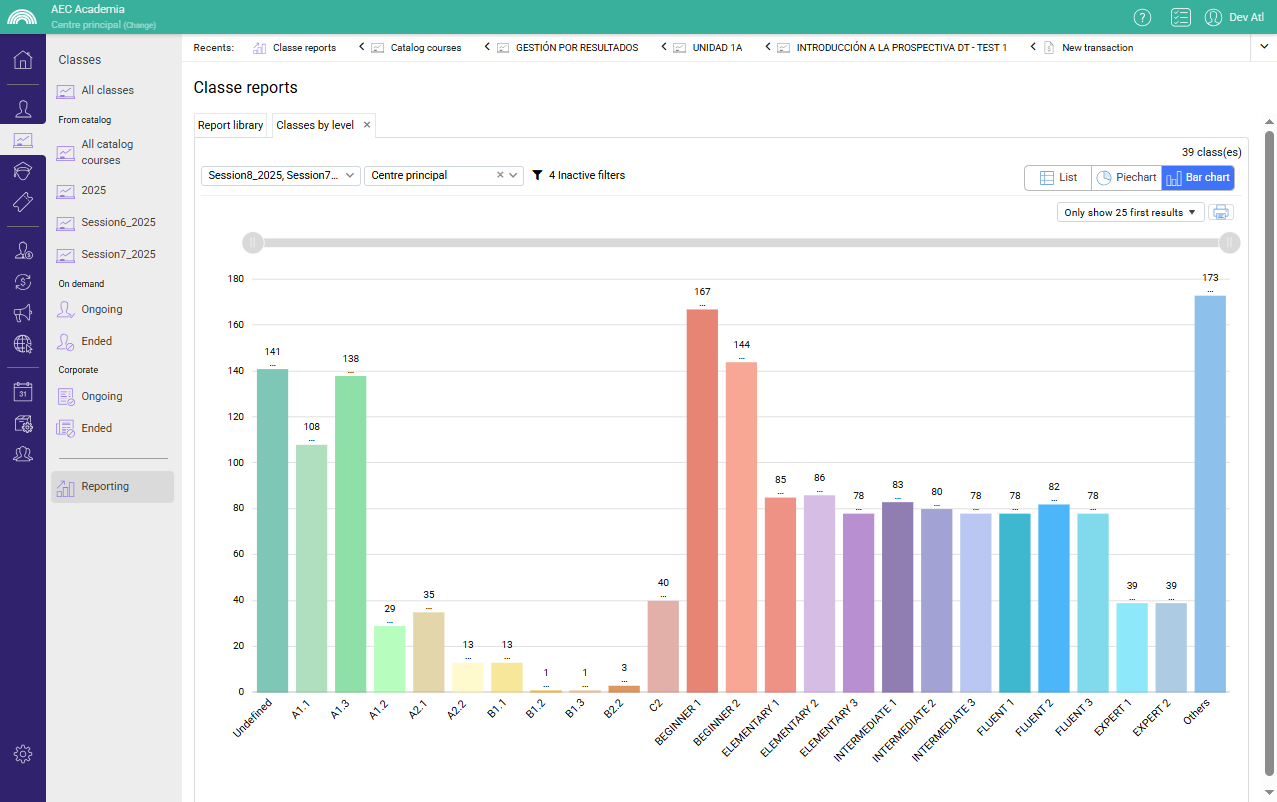Open the help question mark icon
Image resolution: width=1277 pixels, height=802 pixels.
pos(1142,17)
